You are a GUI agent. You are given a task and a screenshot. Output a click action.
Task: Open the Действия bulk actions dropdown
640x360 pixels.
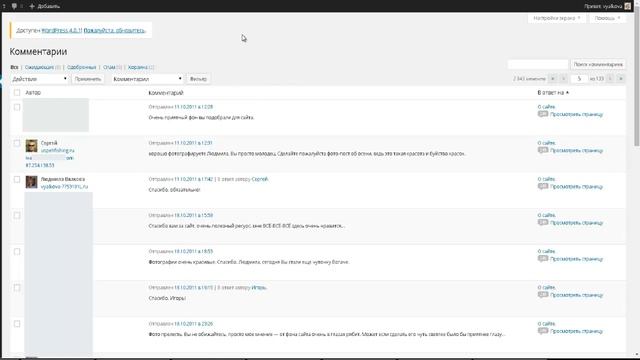coord(39,79)
